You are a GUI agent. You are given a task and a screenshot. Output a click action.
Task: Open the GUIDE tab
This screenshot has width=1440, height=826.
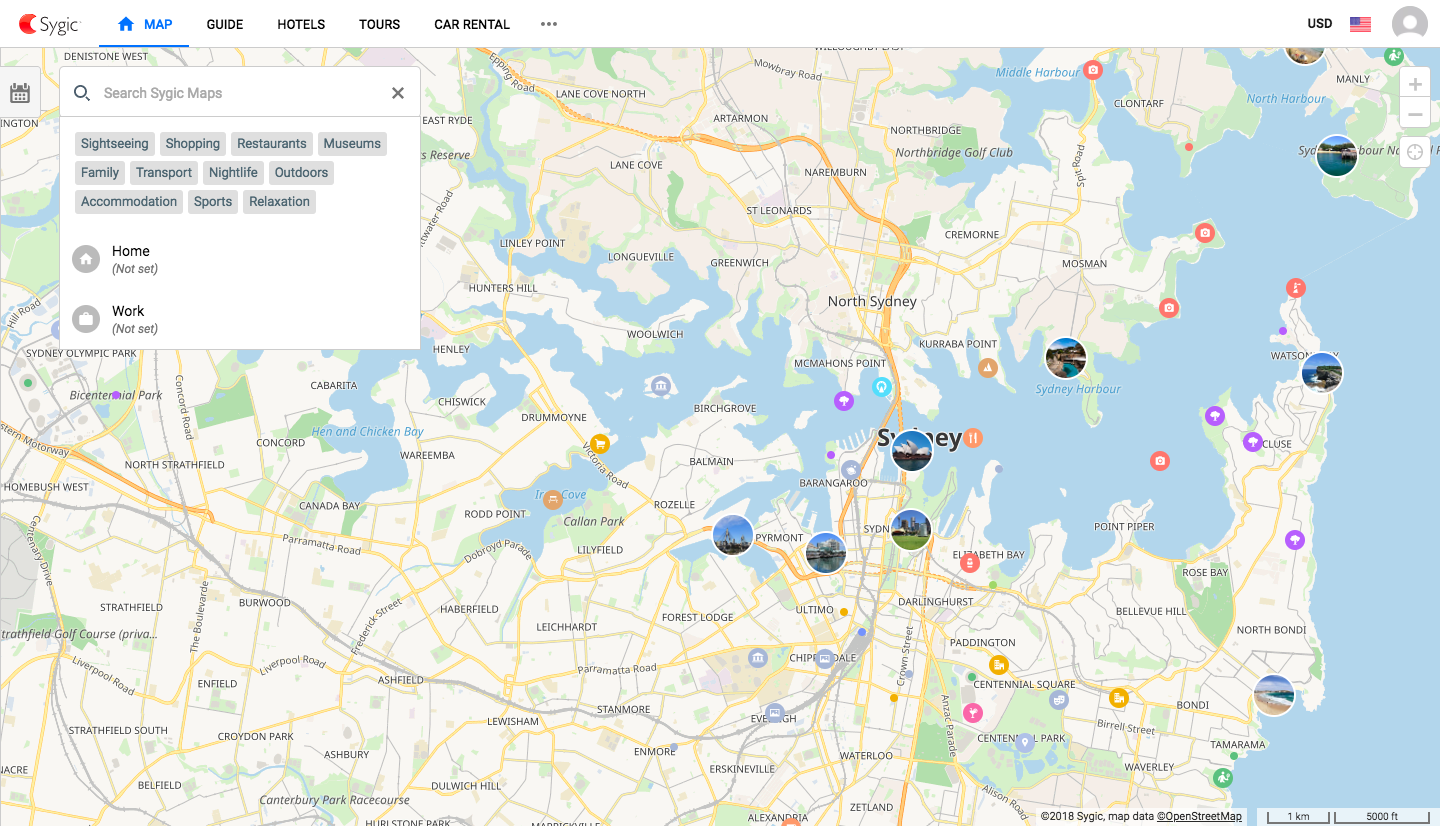pyautogui.click(x=225, y=24)
